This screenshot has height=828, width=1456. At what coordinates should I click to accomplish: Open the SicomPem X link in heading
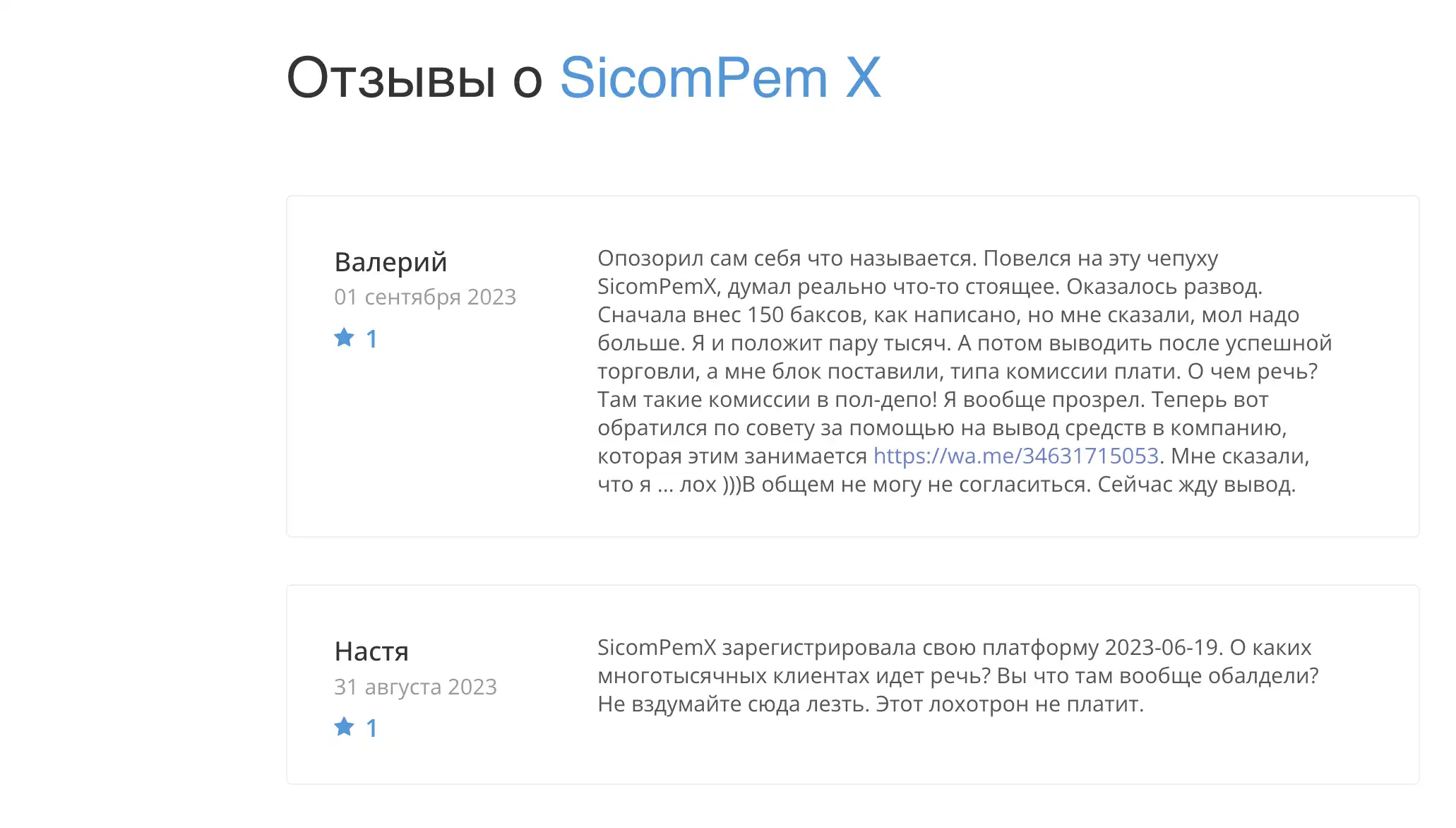[720, 78]
